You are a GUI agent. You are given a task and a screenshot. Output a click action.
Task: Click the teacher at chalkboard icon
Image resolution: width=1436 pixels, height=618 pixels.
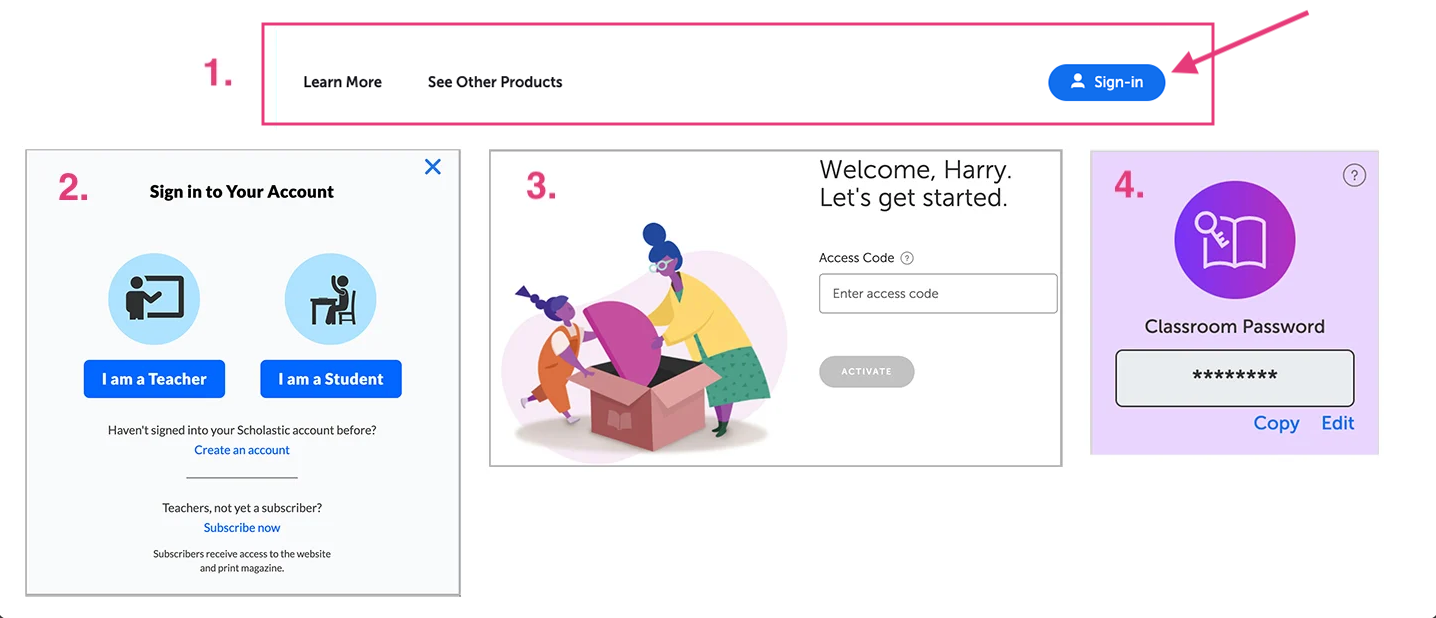point(154,298)
